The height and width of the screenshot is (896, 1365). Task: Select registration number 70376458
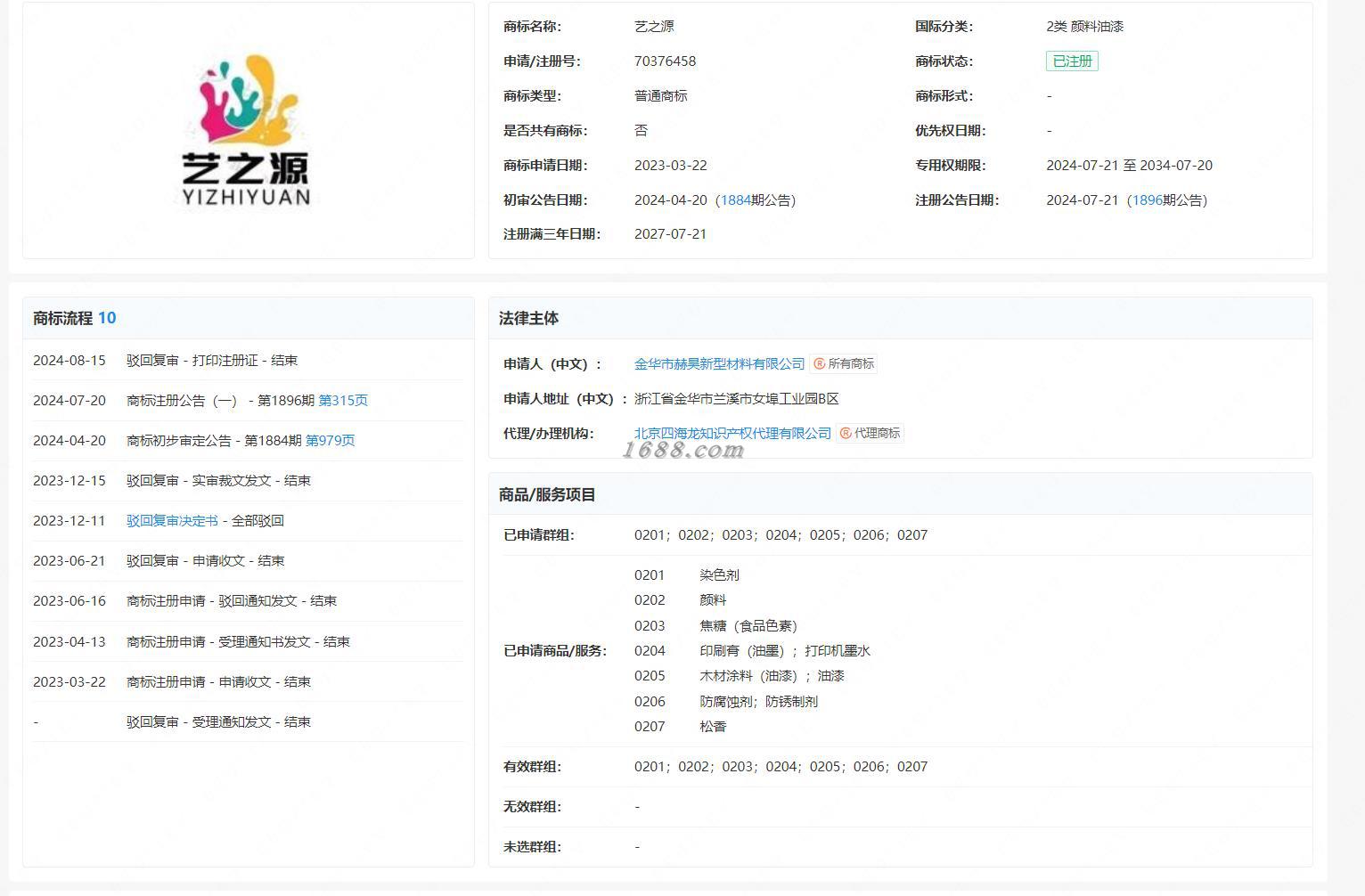click(x=665, y=61)
